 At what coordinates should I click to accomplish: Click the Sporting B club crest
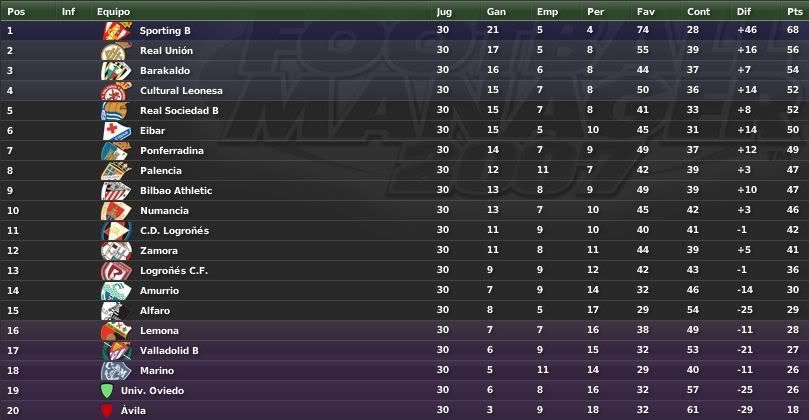[117, 30]
